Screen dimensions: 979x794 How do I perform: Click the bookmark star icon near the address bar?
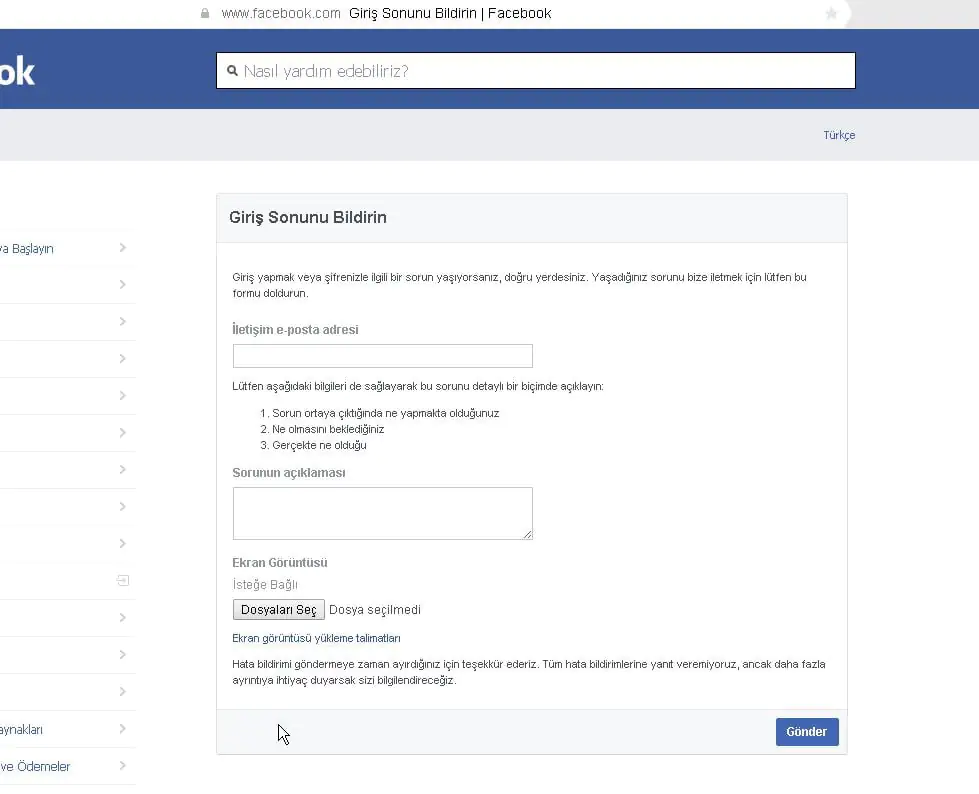click(x=833, y=13)
